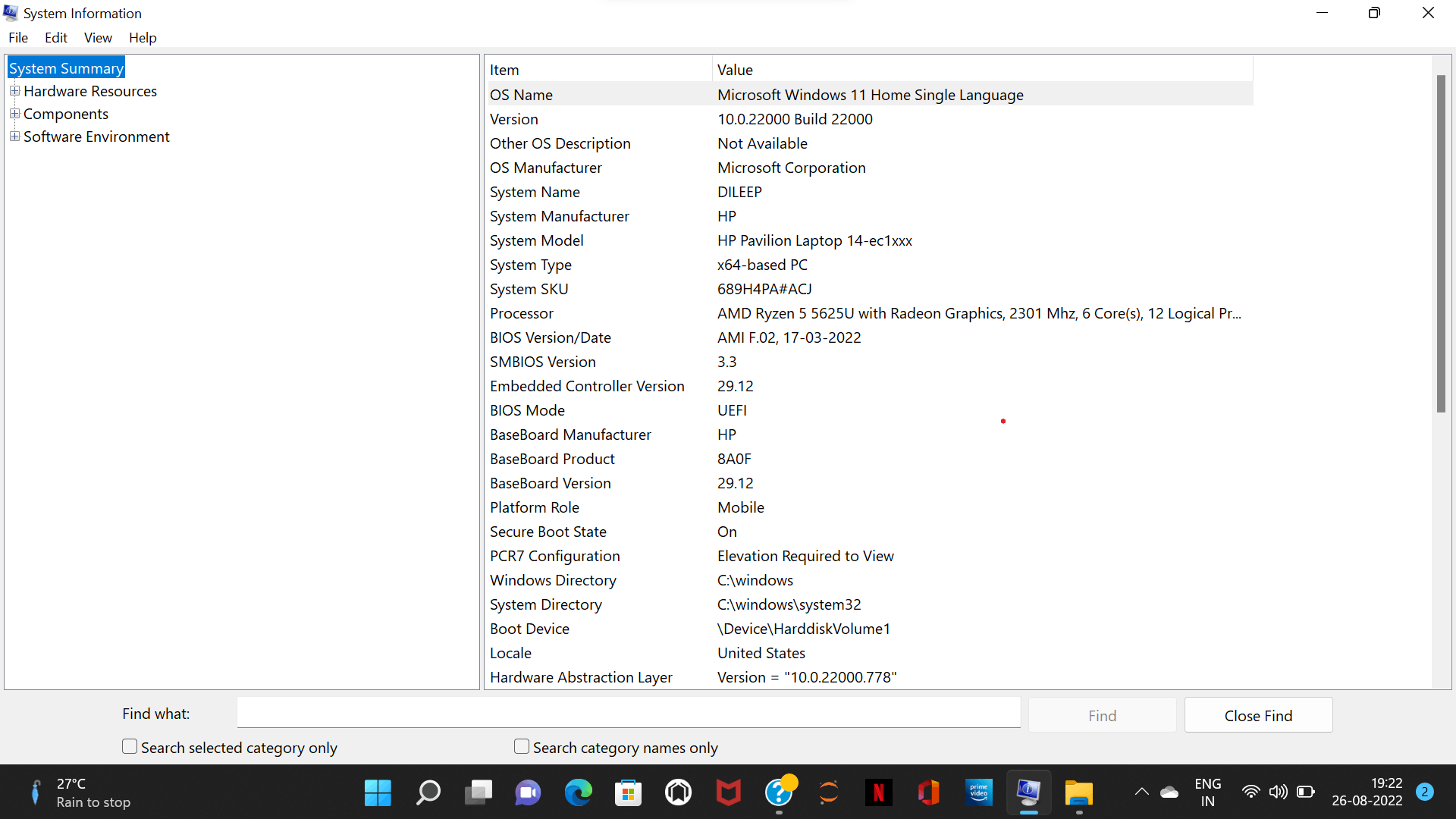This screenshot has height=819, width=1456.
Task: Select the System Model row
Action: click(869, 240)
